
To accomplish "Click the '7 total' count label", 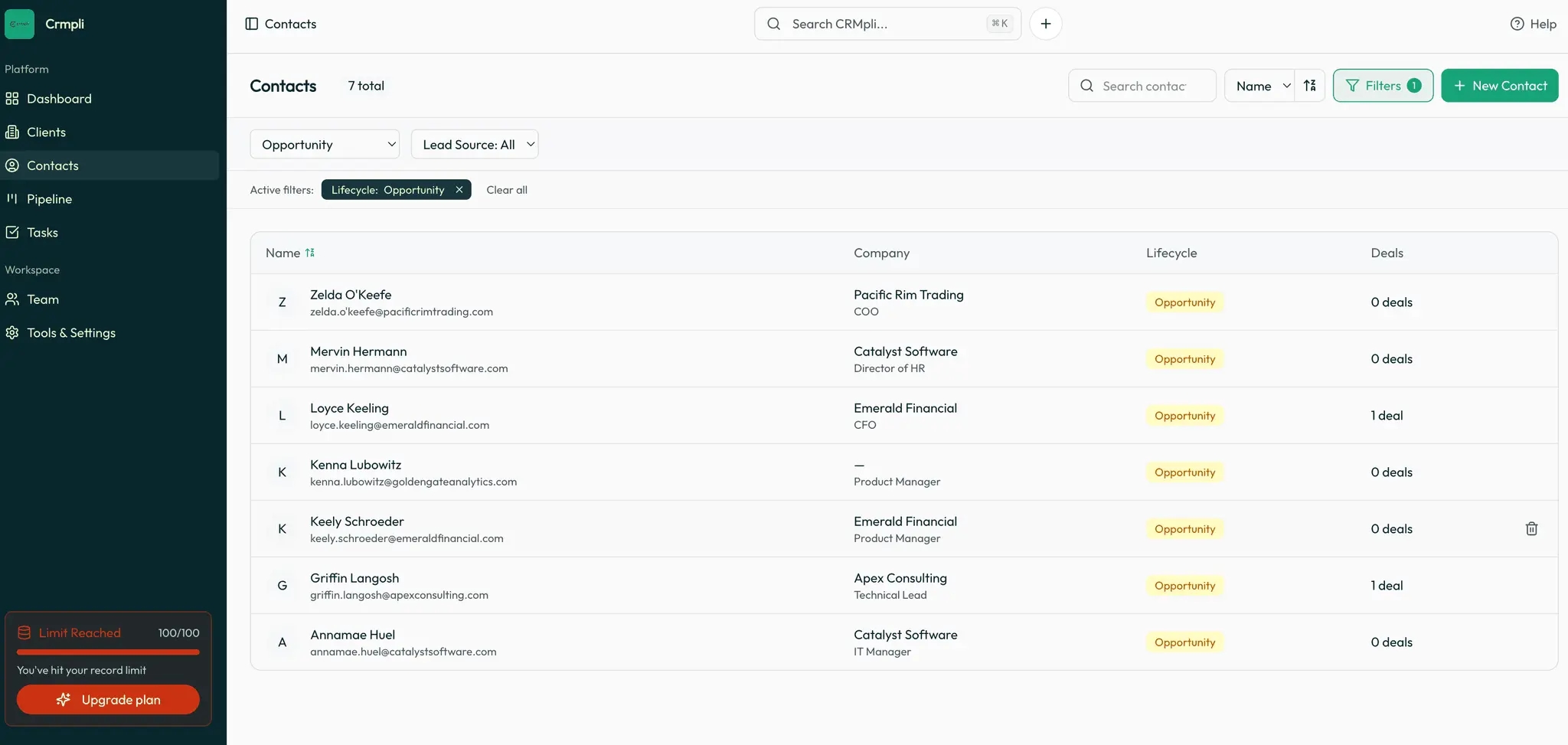I will tap(366, 86).
